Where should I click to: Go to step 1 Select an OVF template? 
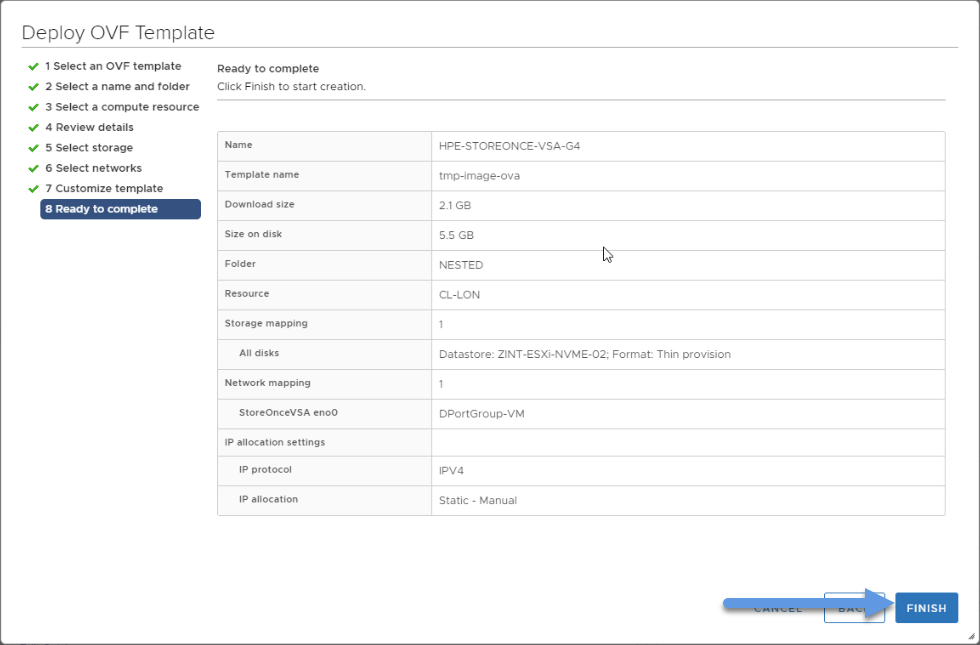pos(113,66)
